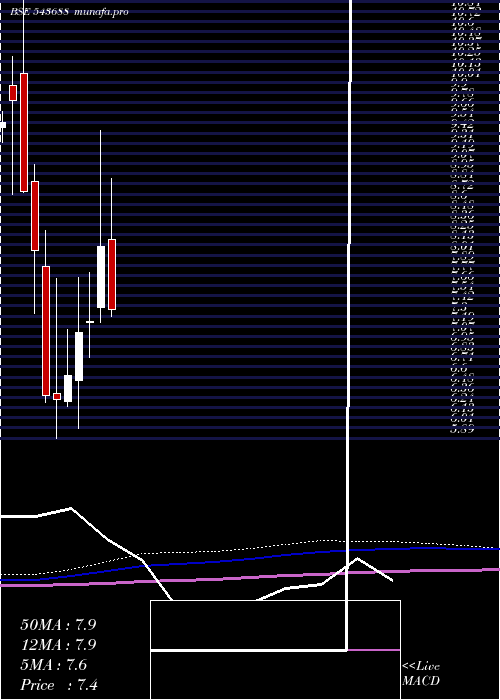Image resolution: width=500 pixels, height=700 pixels.
Task: Click the '<<Live MACD' label
Action: pyautogui.click(x=421, y=674)
